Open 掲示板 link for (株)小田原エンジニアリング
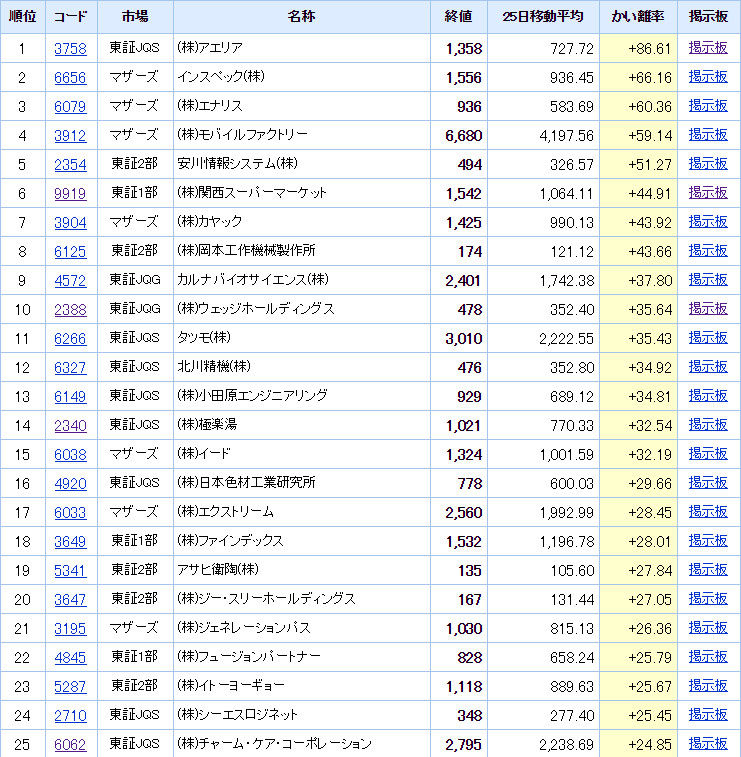741x757 pixels. (708, 395)
